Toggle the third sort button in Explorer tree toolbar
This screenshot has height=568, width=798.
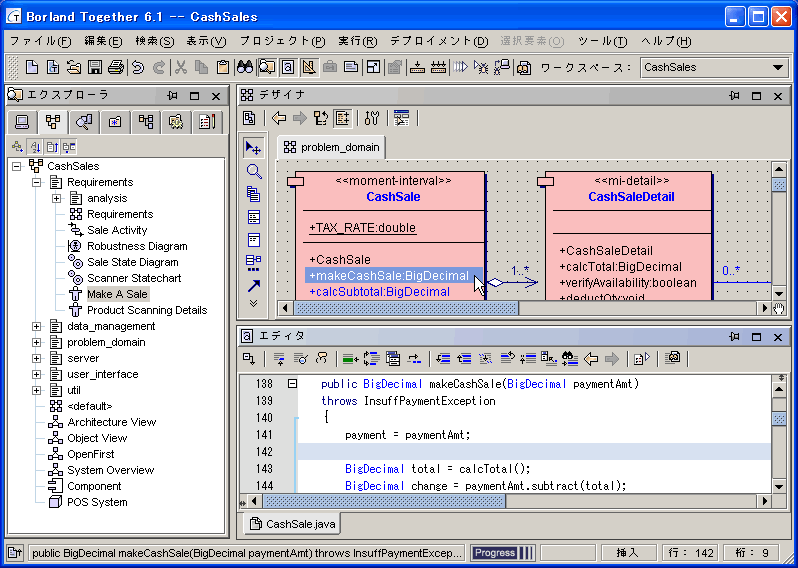tap(52, 147)
